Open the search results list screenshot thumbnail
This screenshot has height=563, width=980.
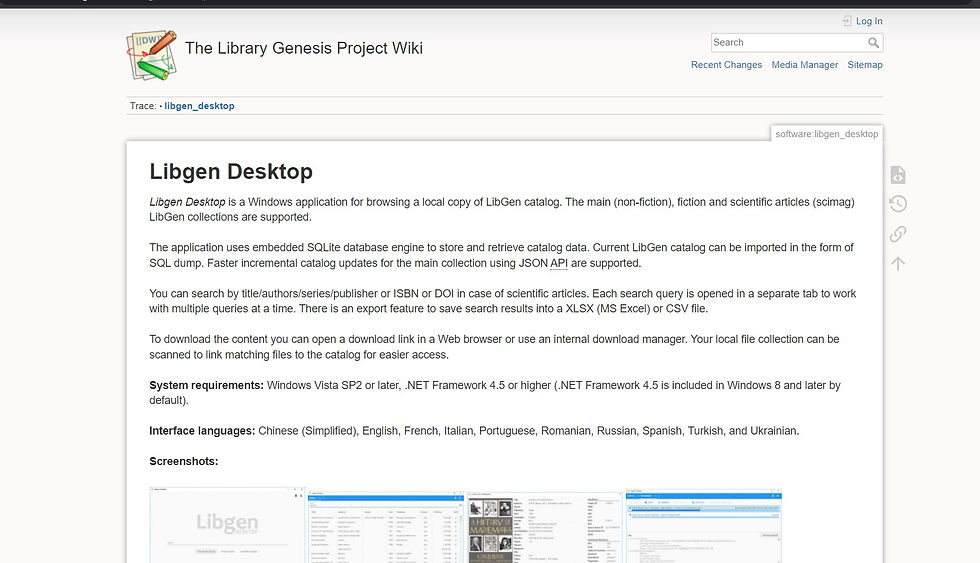coord(386,526)
